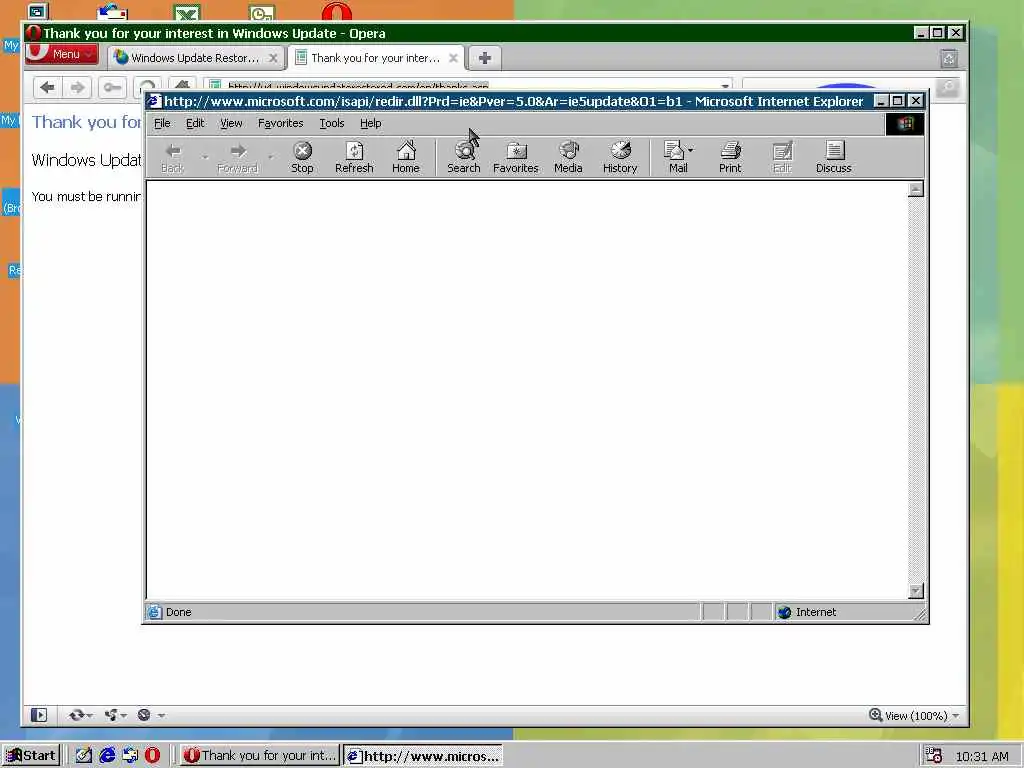Click the grayed Edit toolbar button in IE
Viewport: 1024px width, 768px height.
(782, 157)
